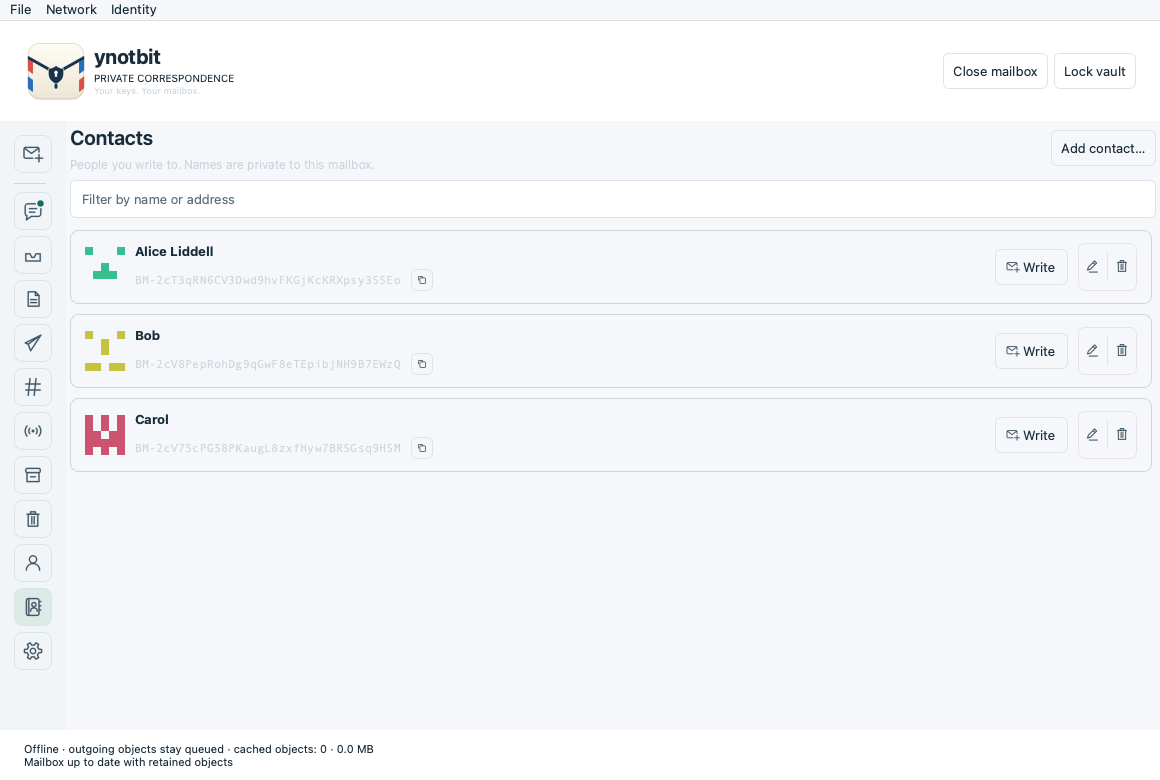This screenshot has width=1160, height=780.
Task: Open the compose new message icon in sidebar
Action: tap(33, 154)
